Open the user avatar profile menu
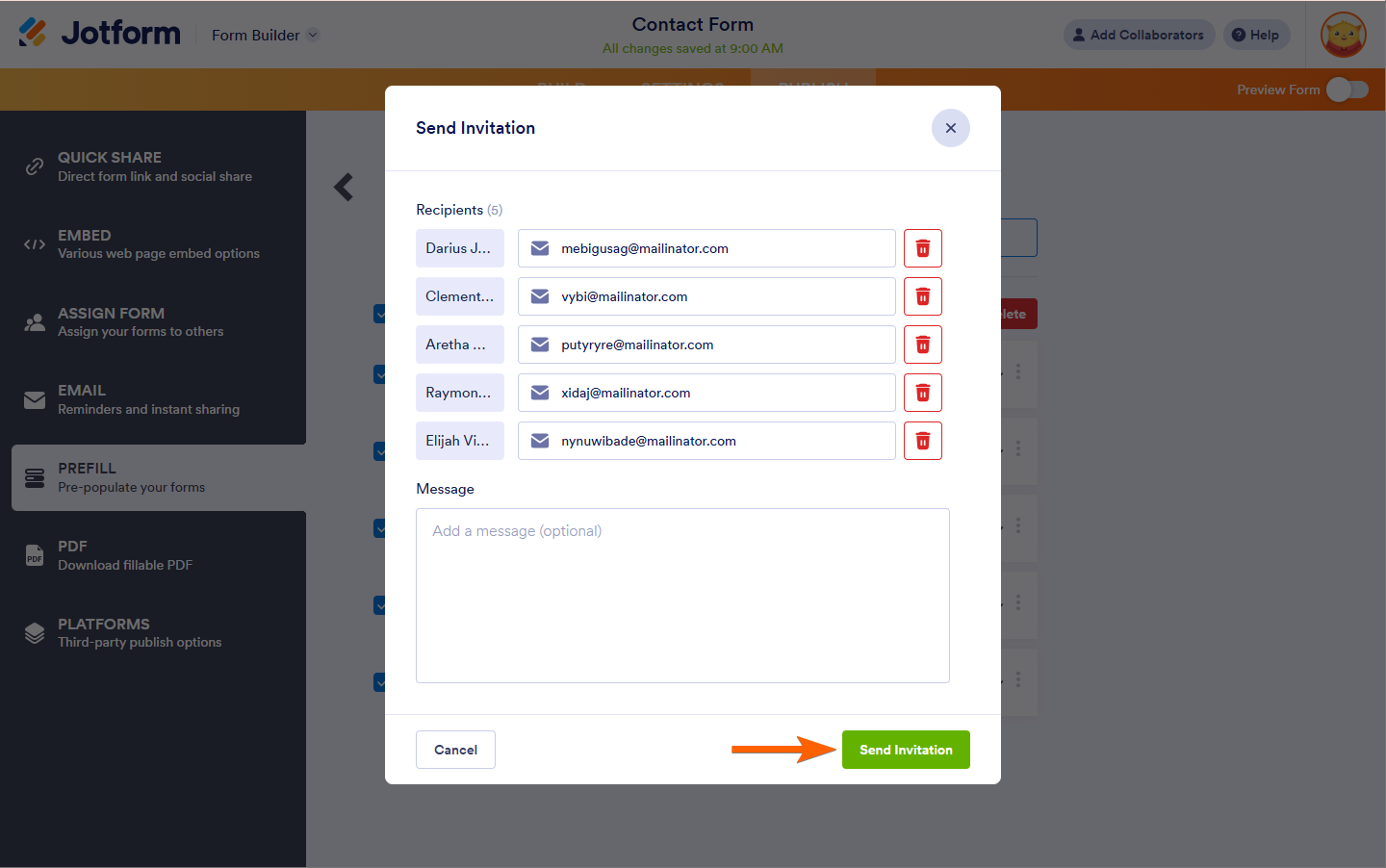Screen dimensions: 1386x868 point(1344,35)
